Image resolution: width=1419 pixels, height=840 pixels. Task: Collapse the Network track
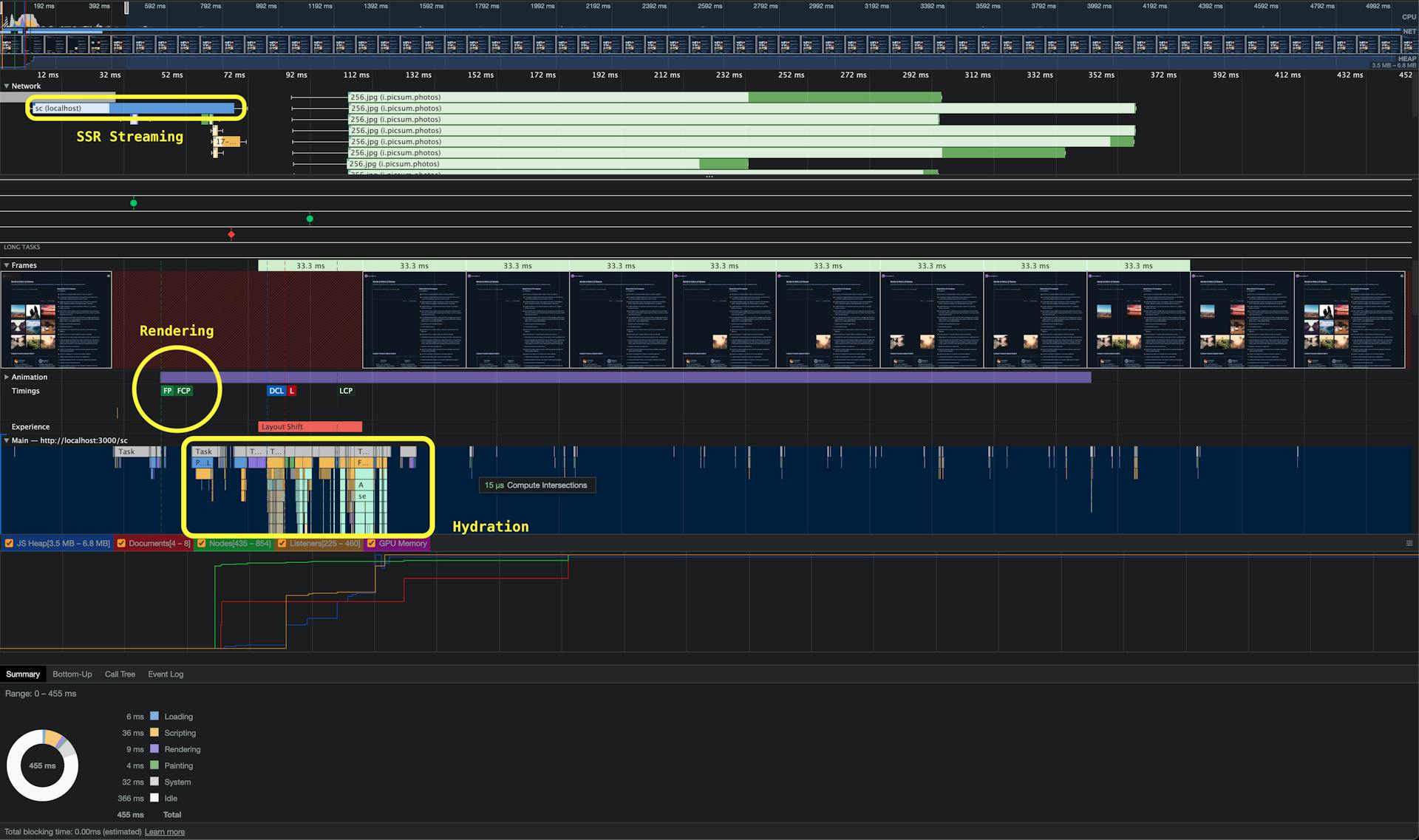[7, 86]
